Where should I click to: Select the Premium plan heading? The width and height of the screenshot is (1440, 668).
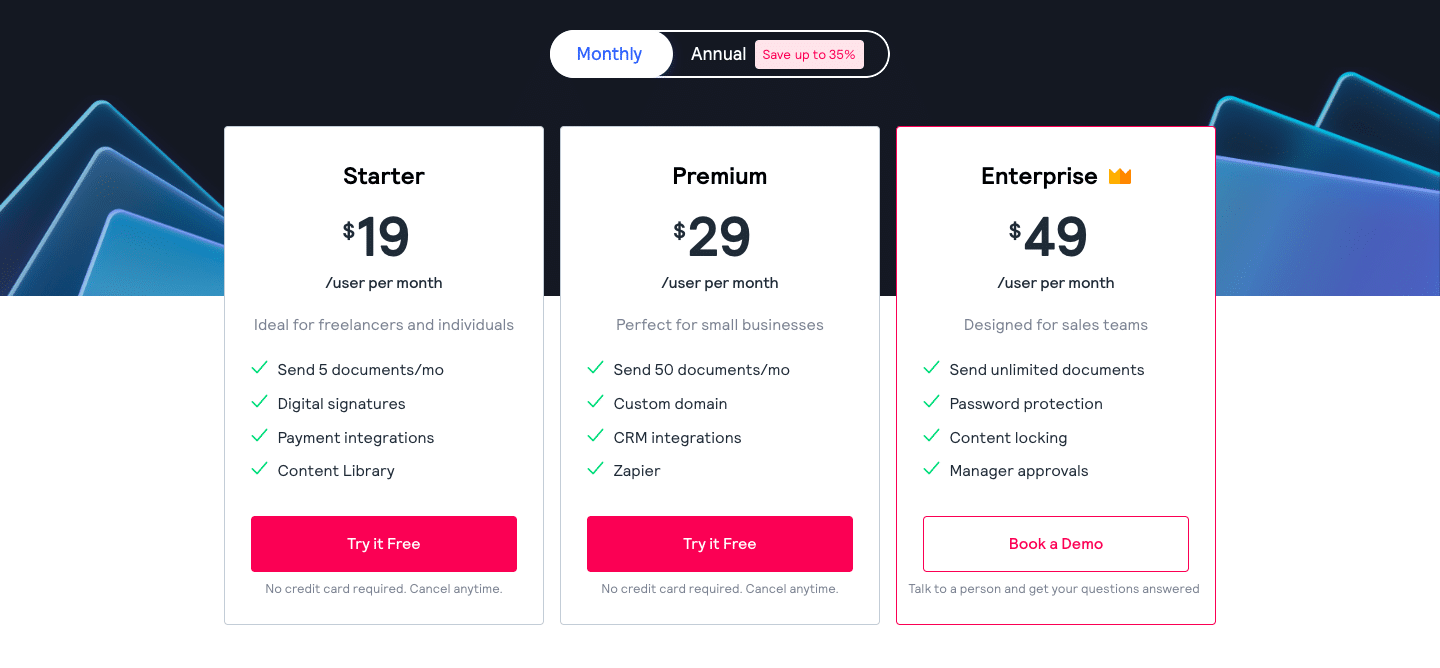tap(720, 176)
